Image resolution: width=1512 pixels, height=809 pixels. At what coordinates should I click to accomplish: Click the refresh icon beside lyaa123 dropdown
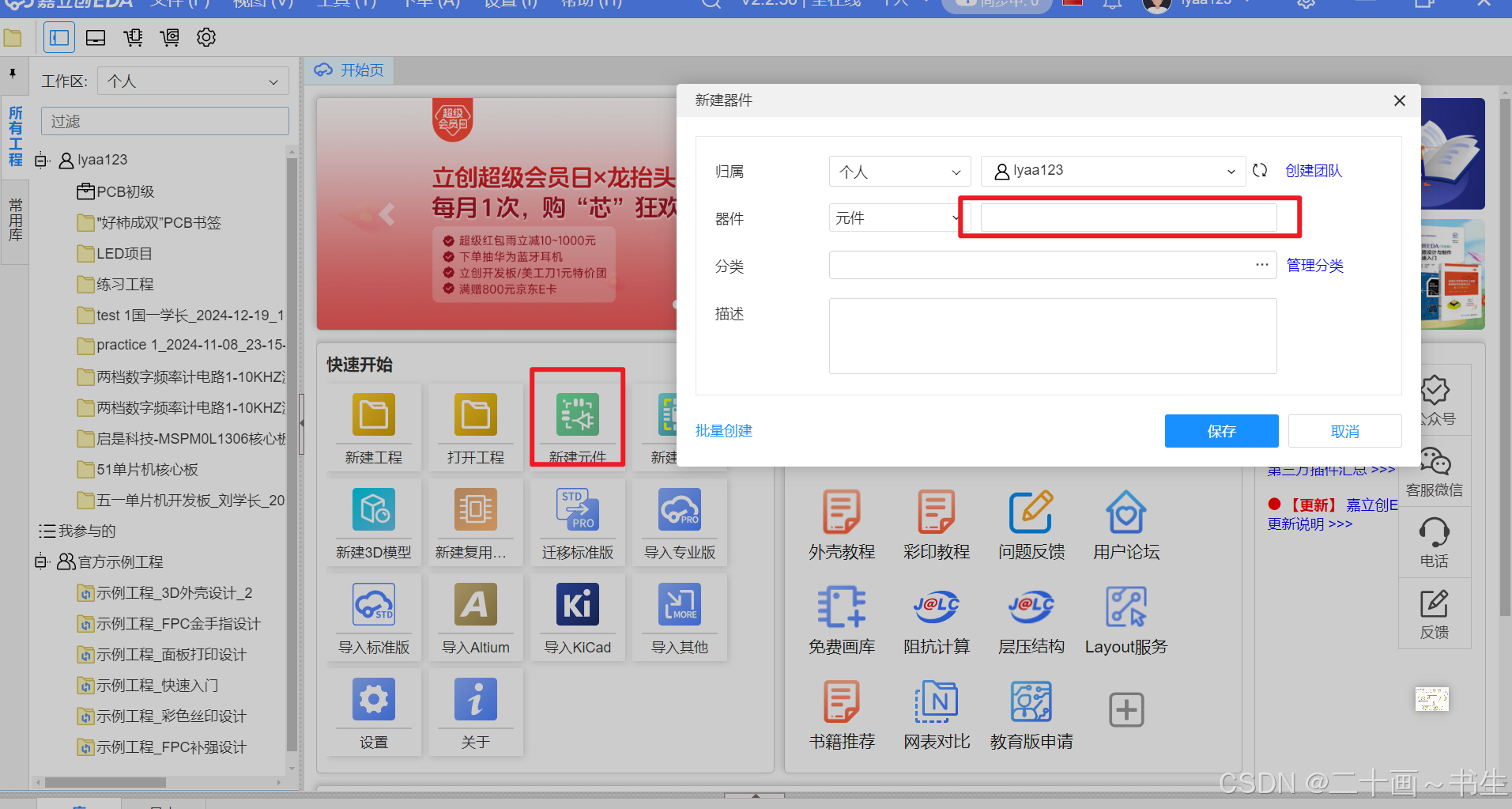click(x=1260, y=170)
